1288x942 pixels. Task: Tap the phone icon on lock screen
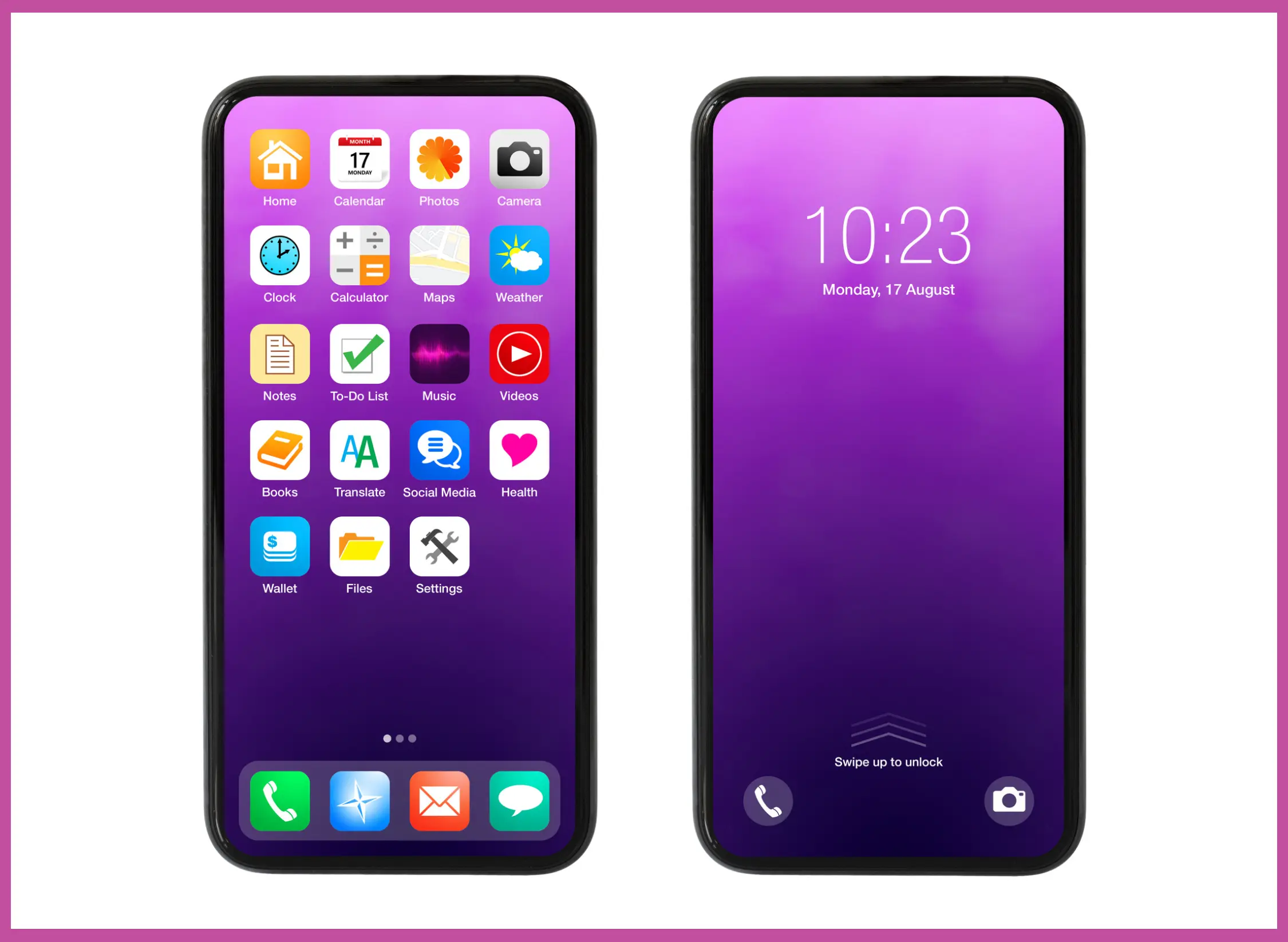(x=769, y=799)
